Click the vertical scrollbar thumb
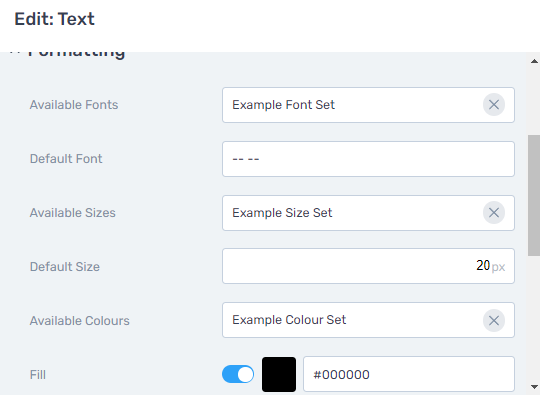This screenshot has height=395, width=540. [534, 195]
